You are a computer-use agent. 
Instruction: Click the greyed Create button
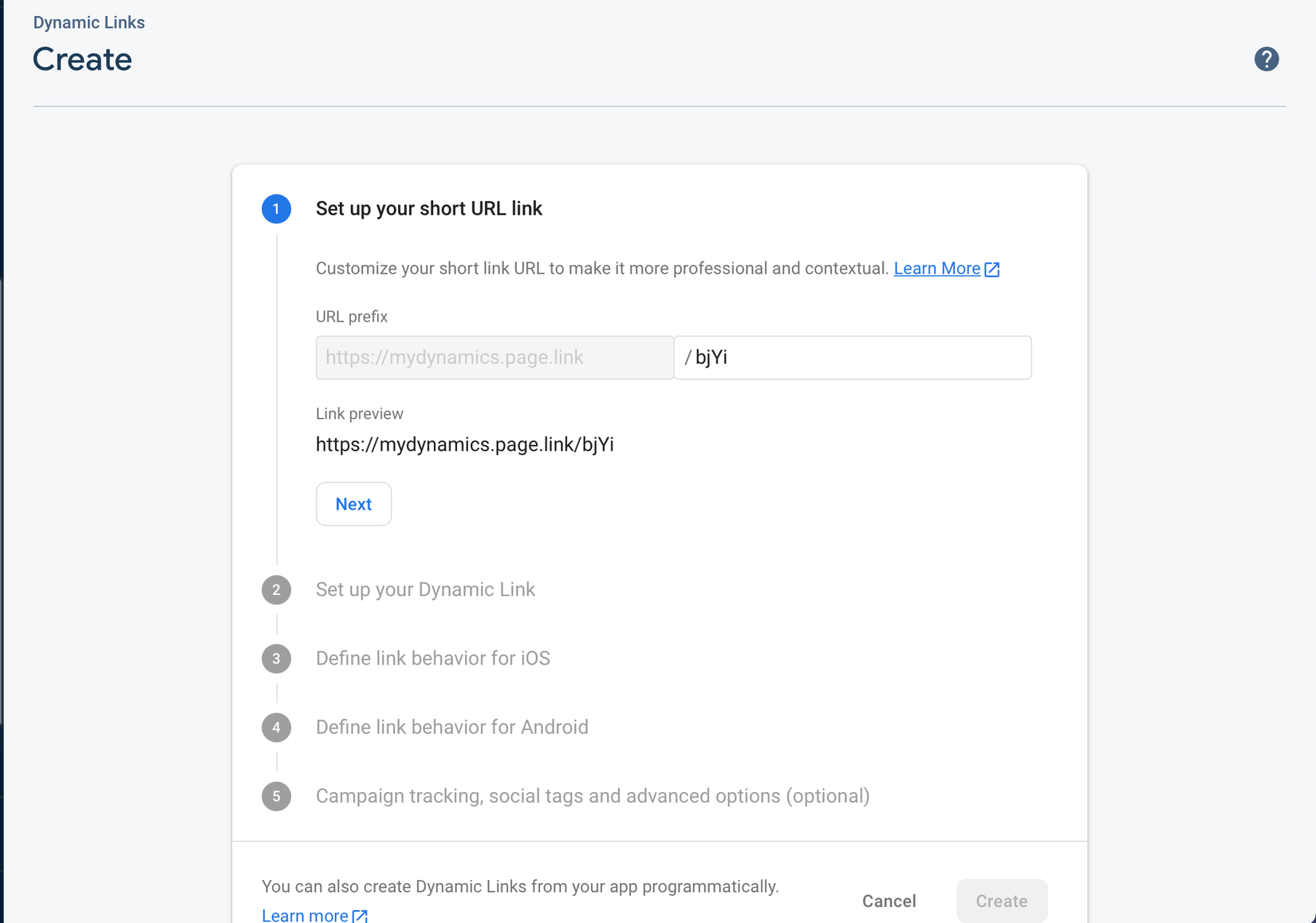click(1002, 901)
